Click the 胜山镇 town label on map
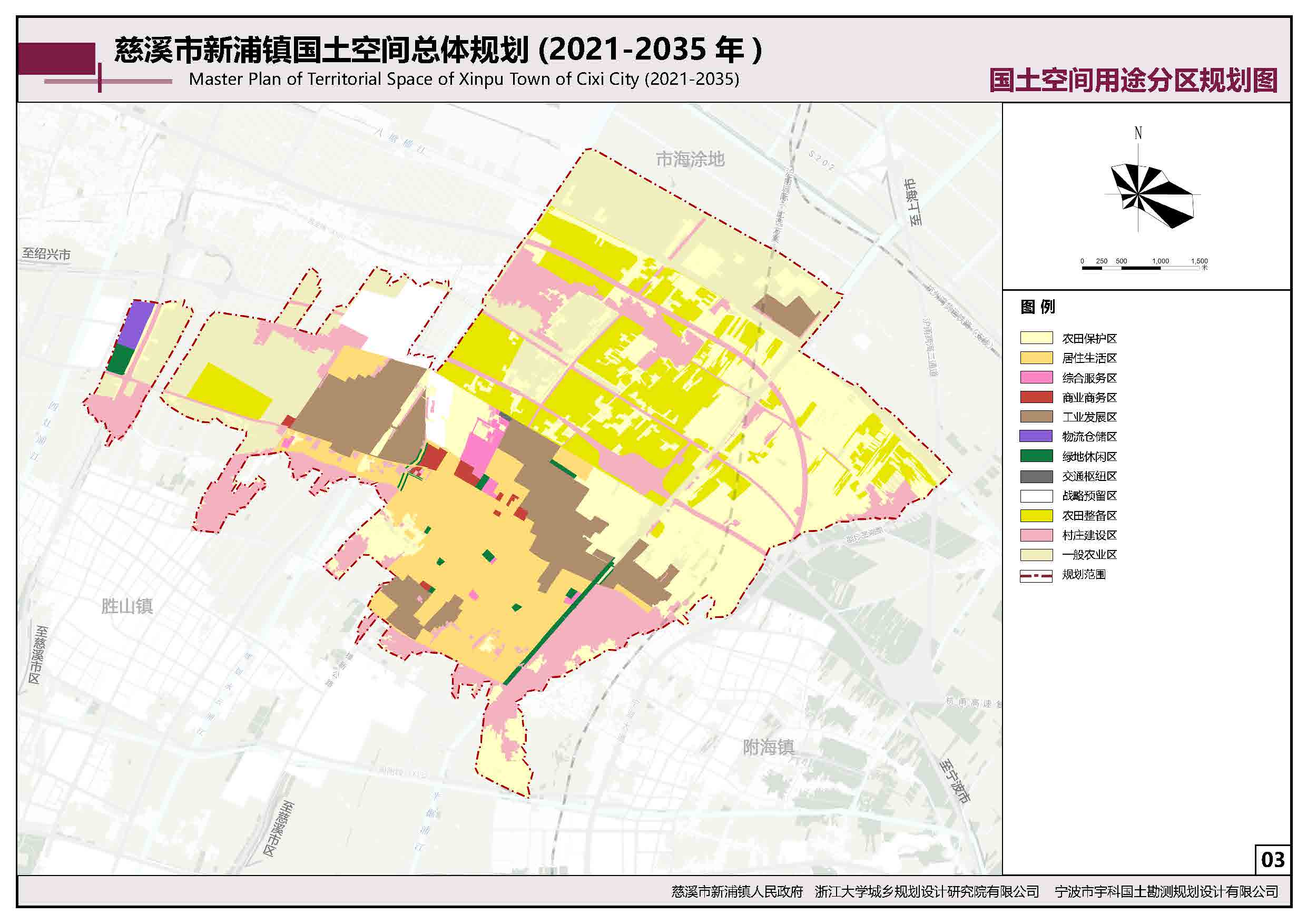Screen dimensions: 1307x924 pos(127,606)
